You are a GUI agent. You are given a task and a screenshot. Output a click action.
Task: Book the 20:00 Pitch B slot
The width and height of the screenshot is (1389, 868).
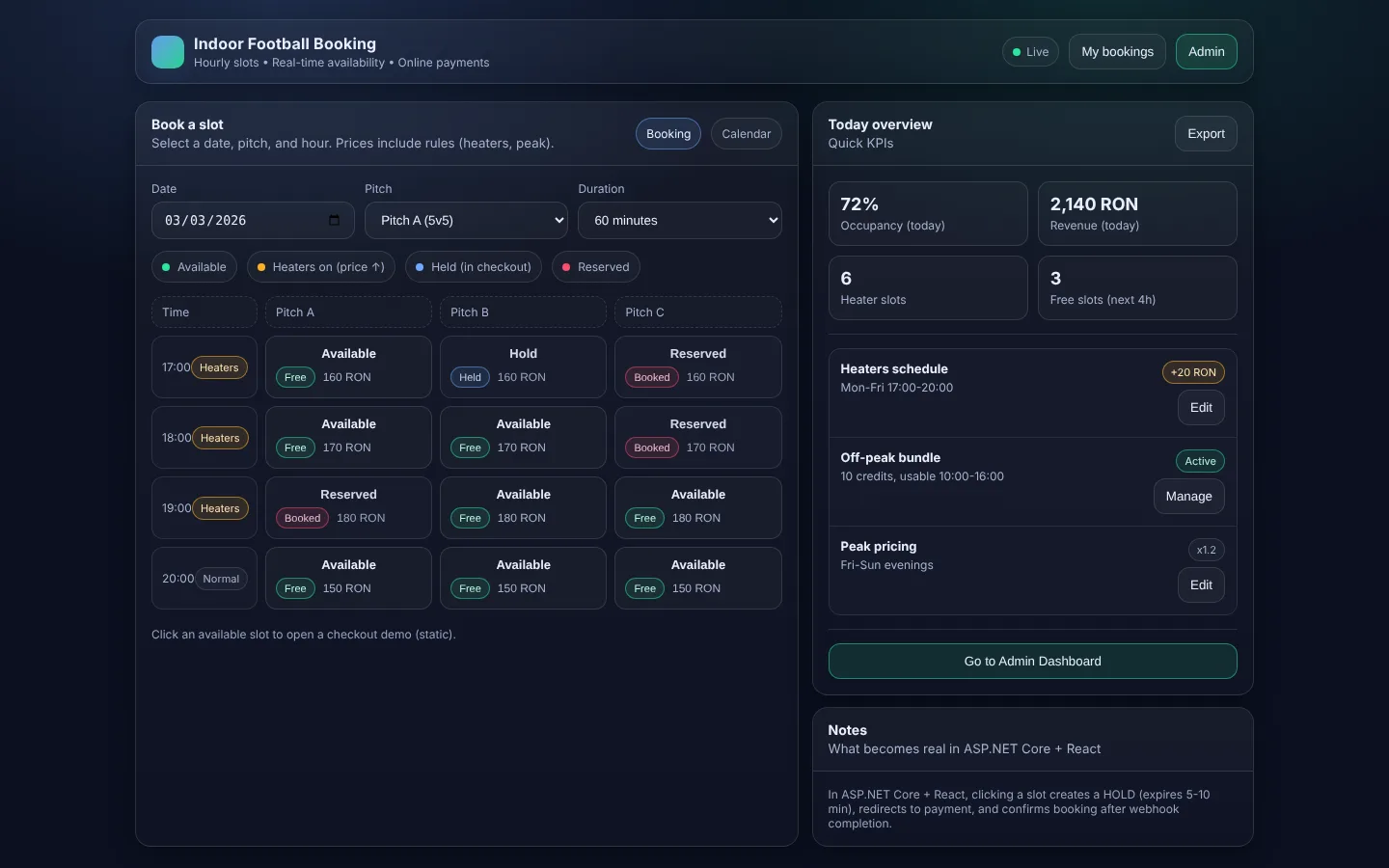[523, 579]
